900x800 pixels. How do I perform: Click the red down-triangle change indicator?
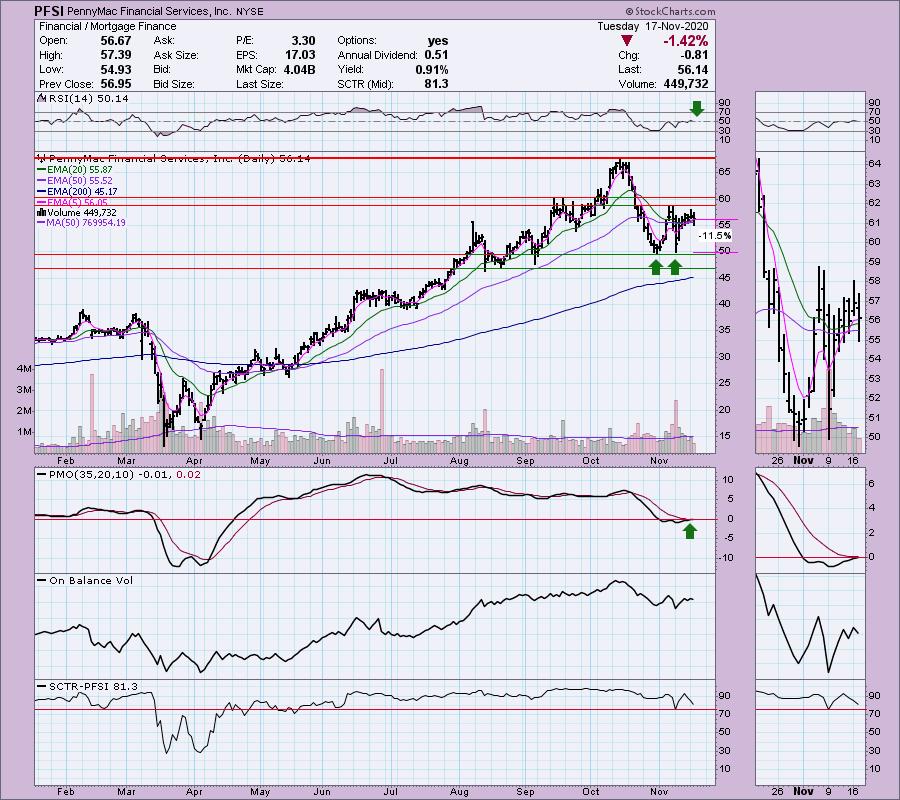[626, 41]
